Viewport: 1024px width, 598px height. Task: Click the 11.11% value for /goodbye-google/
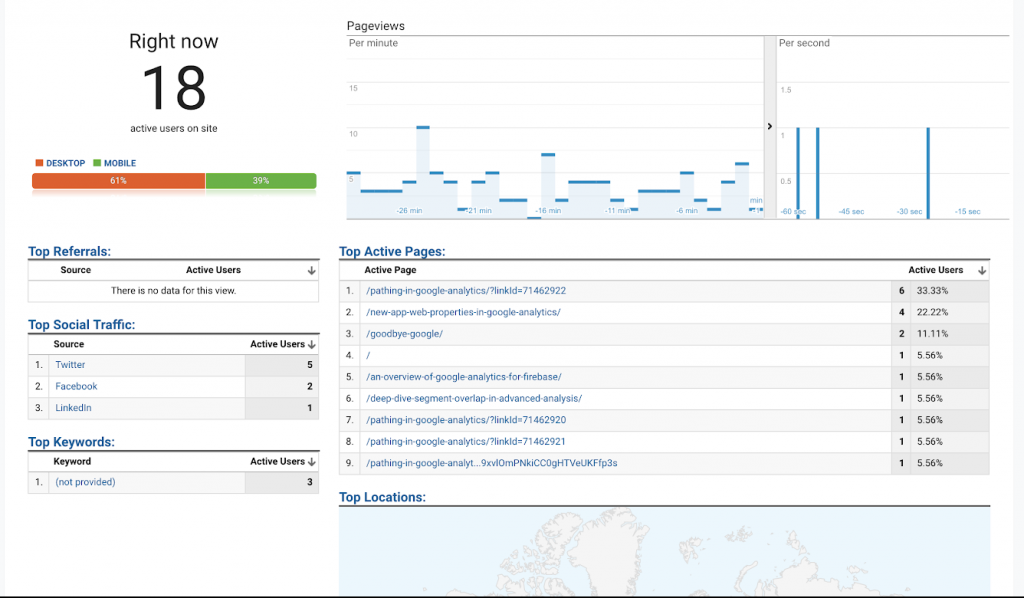[x=933, y=334]
